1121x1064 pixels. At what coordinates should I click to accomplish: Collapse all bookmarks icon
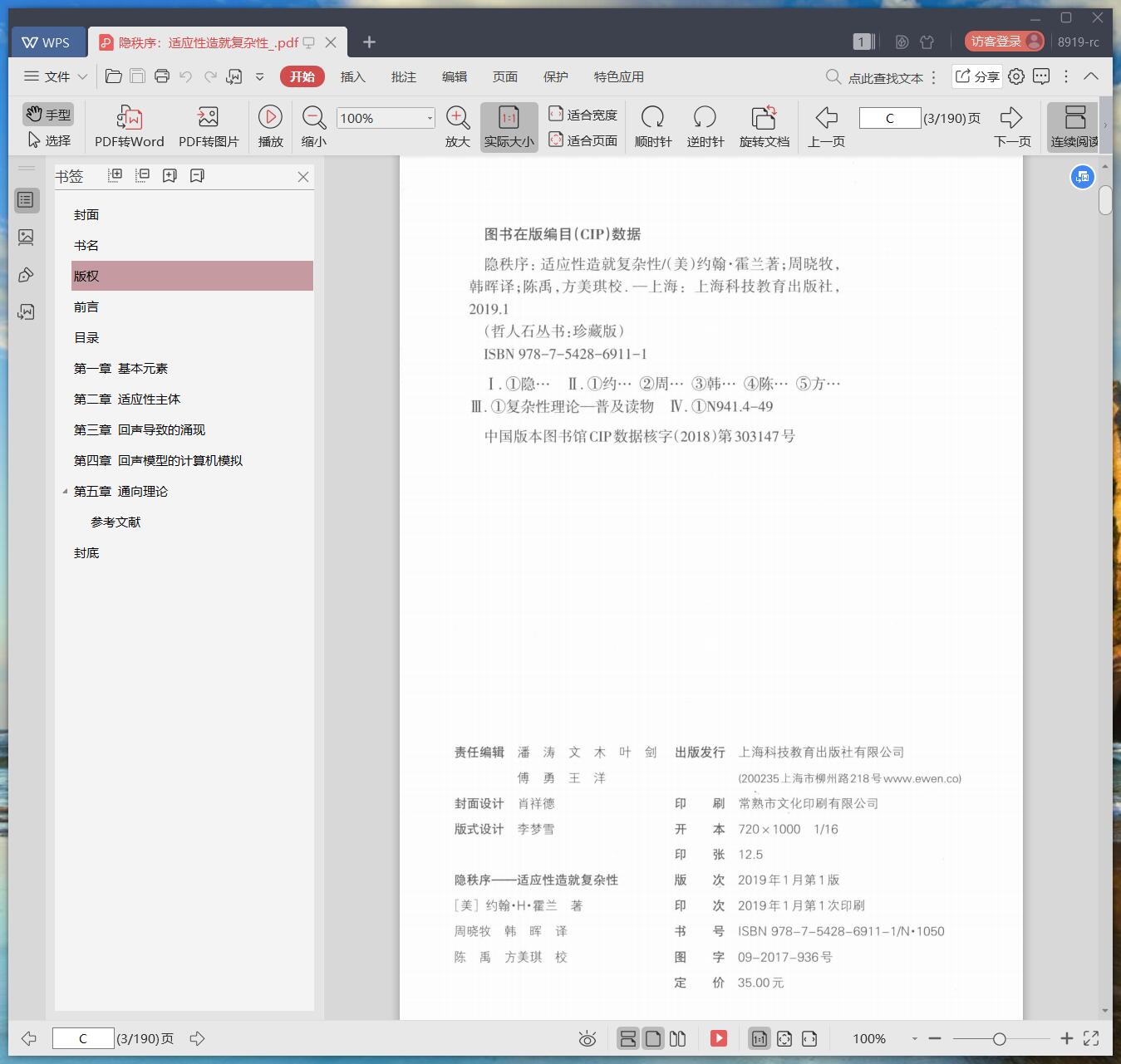[x=143, y=175]
